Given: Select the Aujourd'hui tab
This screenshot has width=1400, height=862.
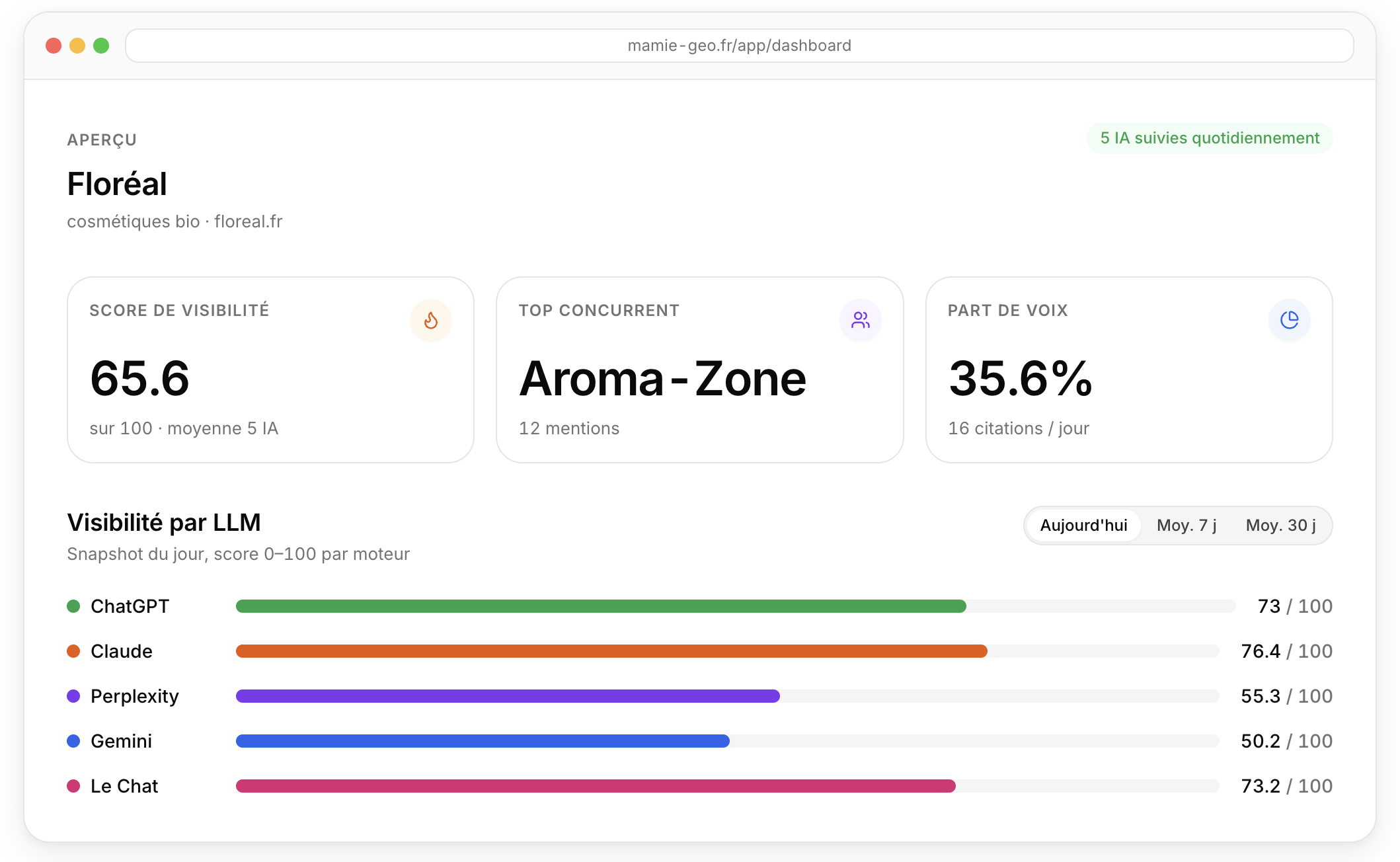Looking at the screenshot, I should (1084, 526).
